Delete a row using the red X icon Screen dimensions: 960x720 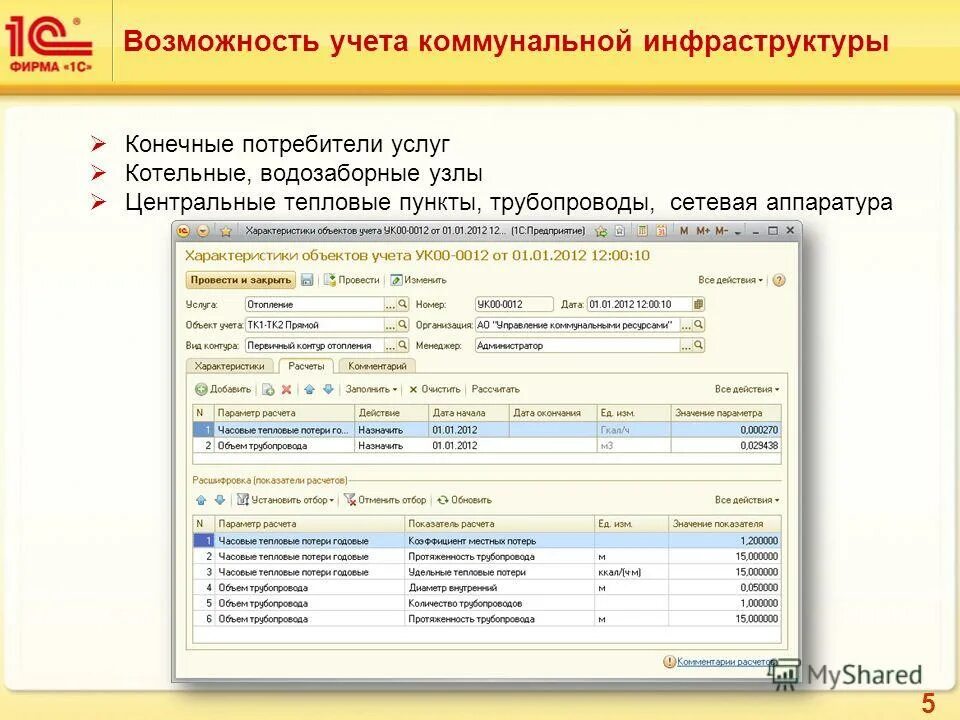pyautogui.click(x=286, y=390)
